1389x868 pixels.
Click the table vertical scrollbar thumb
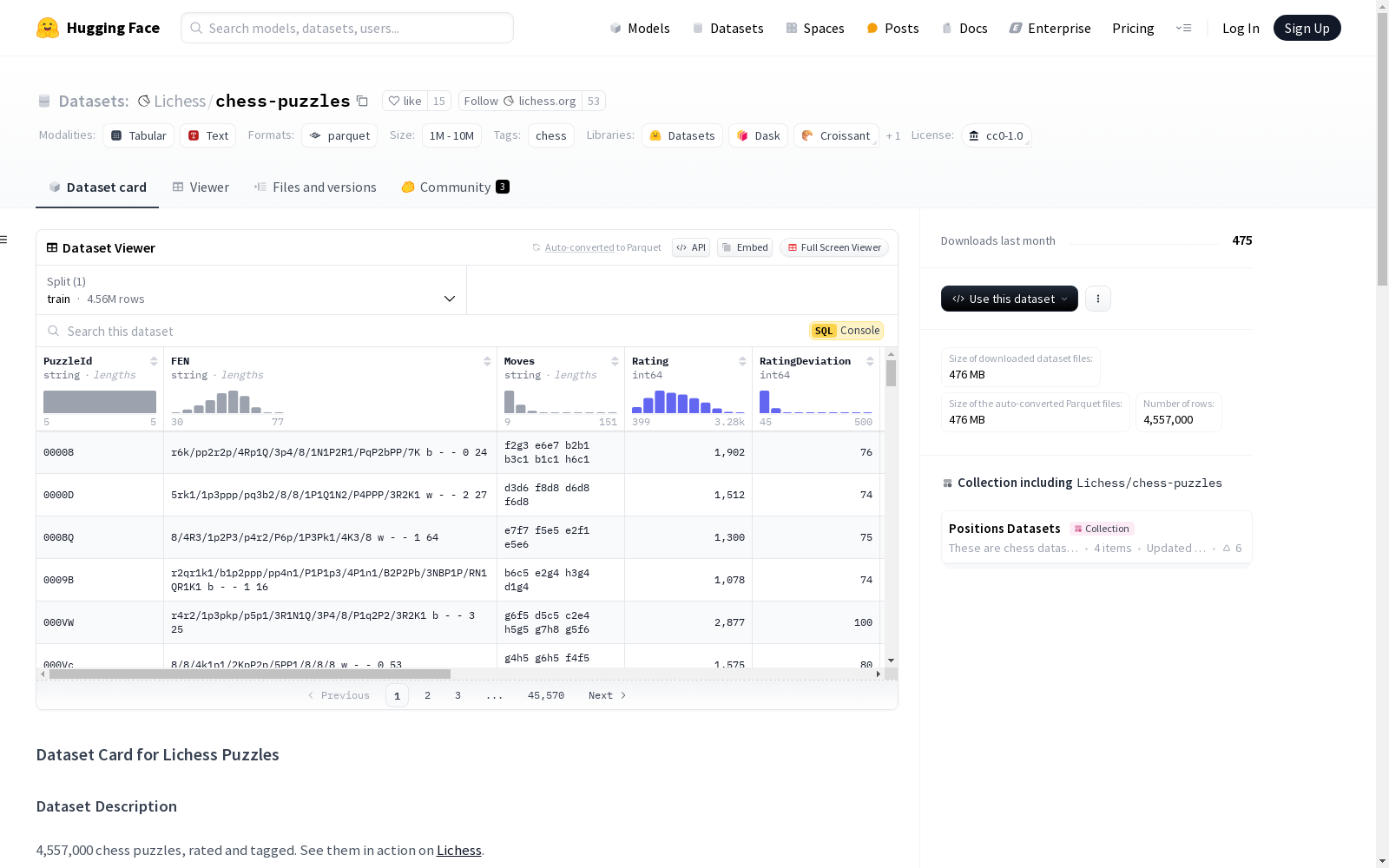pyautogui.click(x=891, y=373)
